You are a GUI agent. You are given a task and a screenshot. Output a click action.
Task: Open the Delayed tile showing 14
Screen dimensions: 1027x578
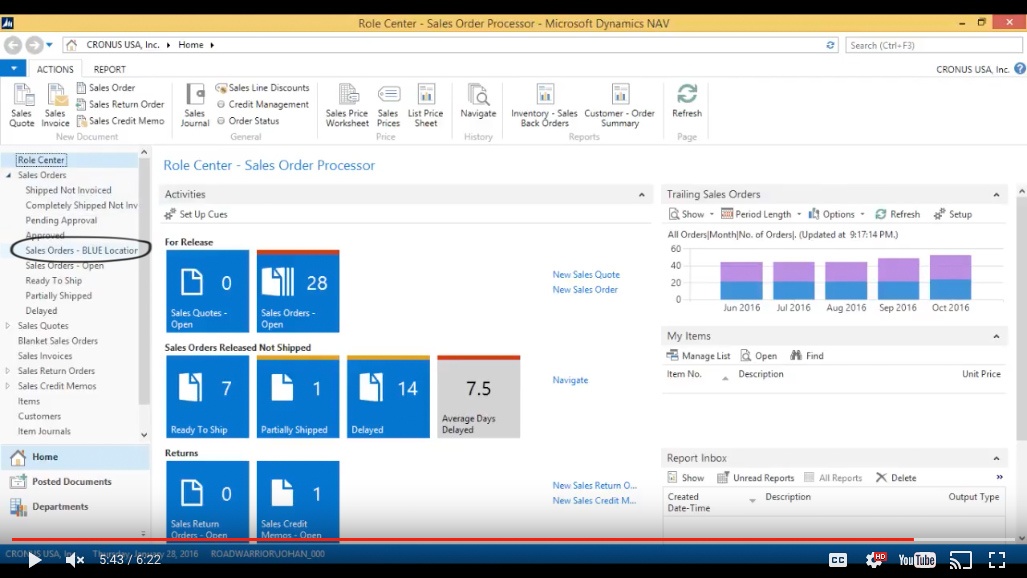click(x=388, y=396)
